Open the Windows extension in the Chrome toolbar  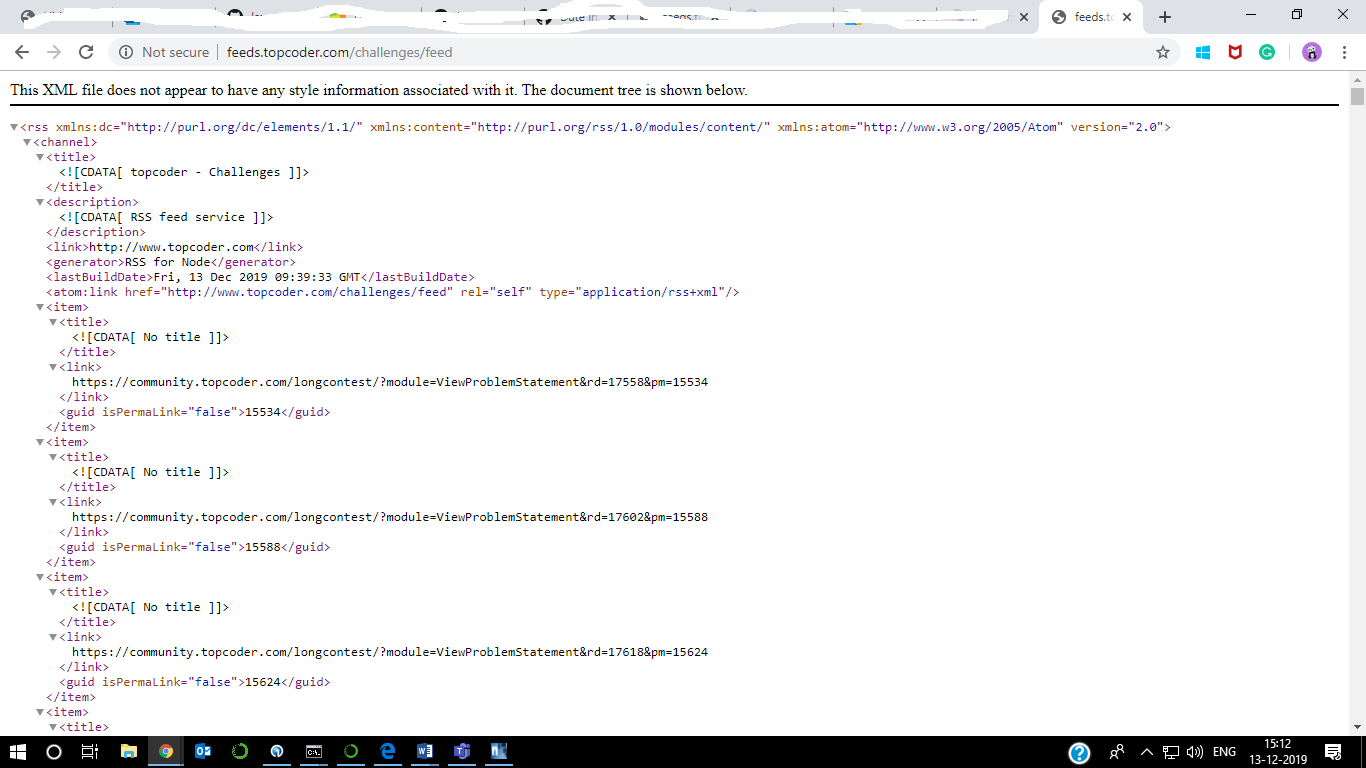(x=1203, y=52)
